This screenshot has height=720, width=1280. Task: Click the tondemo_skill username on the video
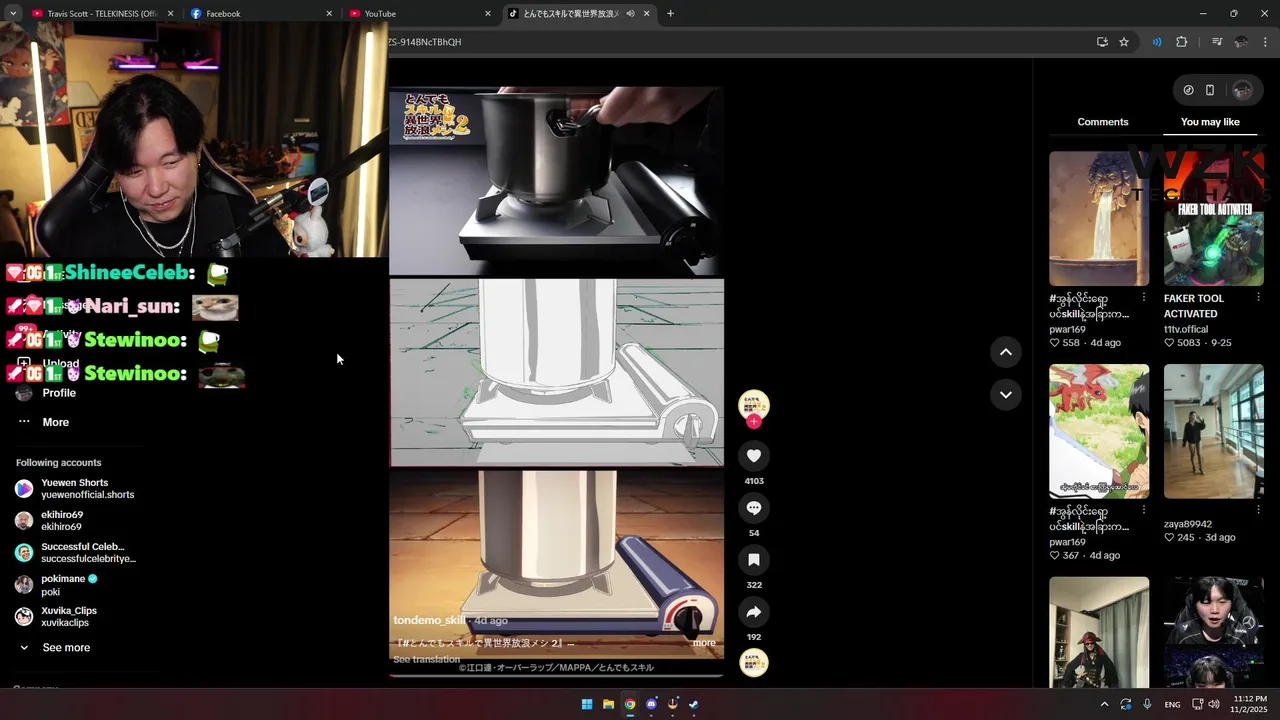(429, 620)
